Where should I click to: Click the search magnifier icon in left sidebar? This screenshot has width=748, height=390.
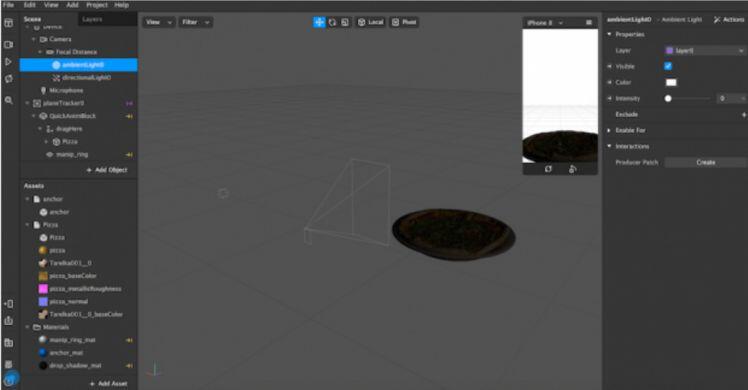(x=9, y=100)
